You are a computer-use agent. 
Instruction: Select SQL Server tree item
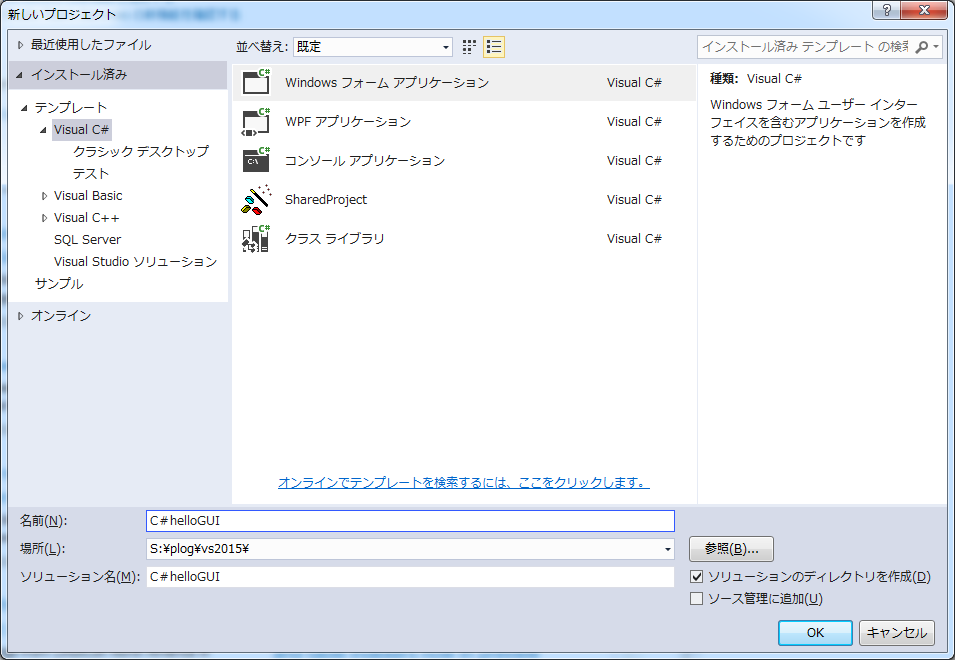pos(88,239)
